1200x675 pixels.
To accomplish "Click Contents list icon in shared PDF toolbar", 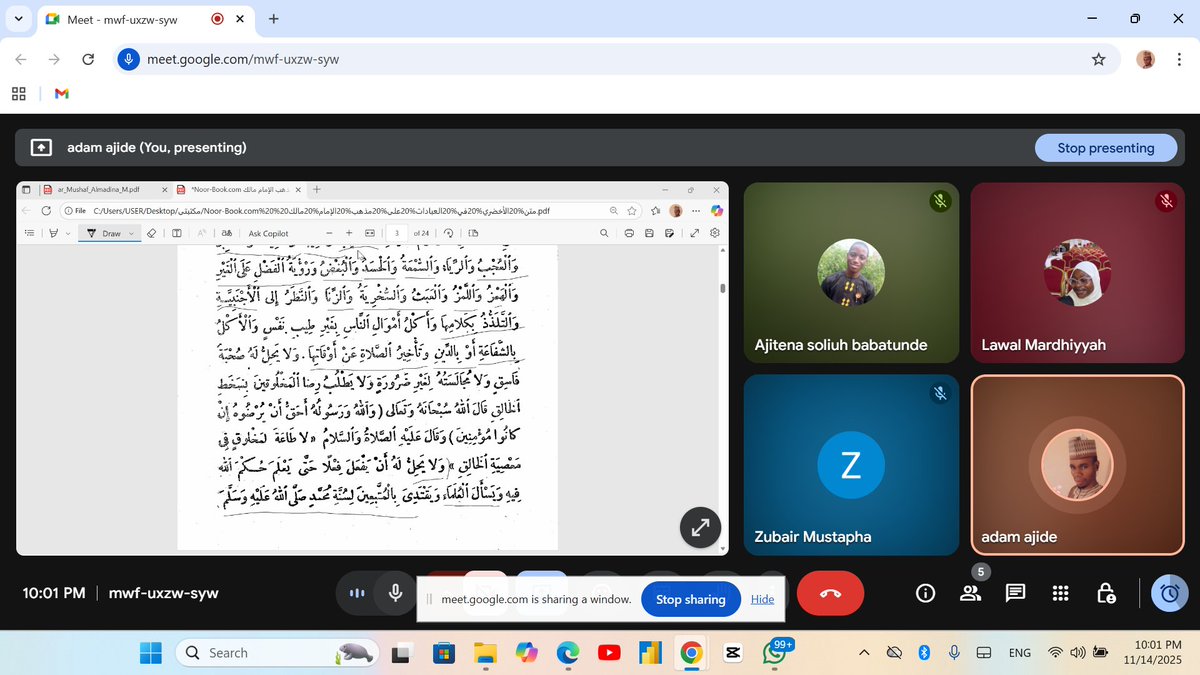I will 29,233.
